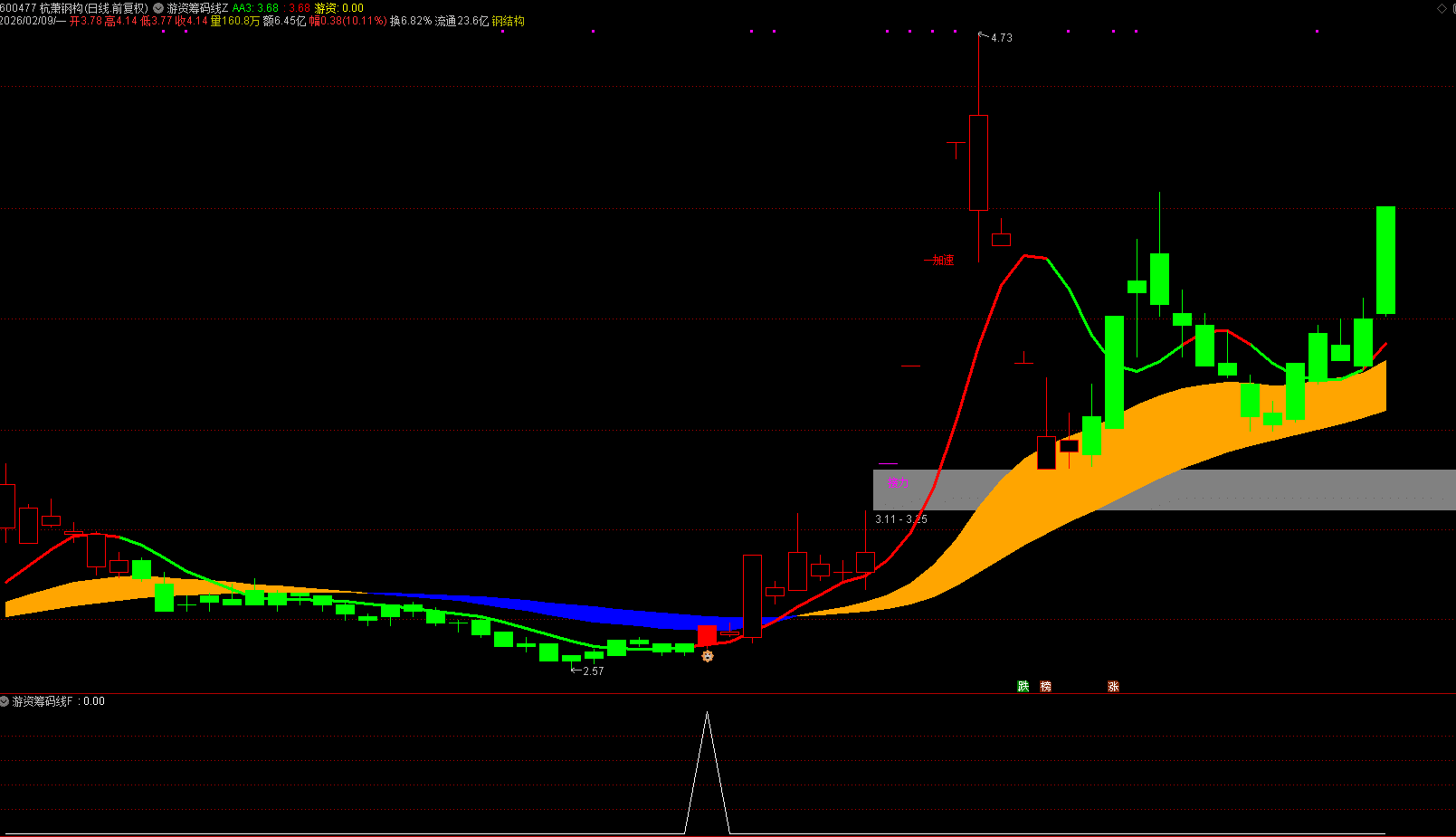
Task: Click the green 跌 marker icon
Action: (1023, 687)
